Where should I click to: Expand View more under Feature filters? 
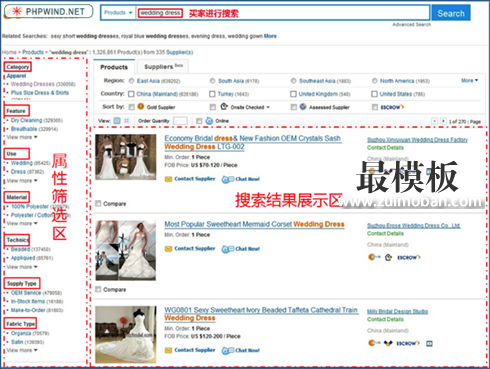point(22,137)
